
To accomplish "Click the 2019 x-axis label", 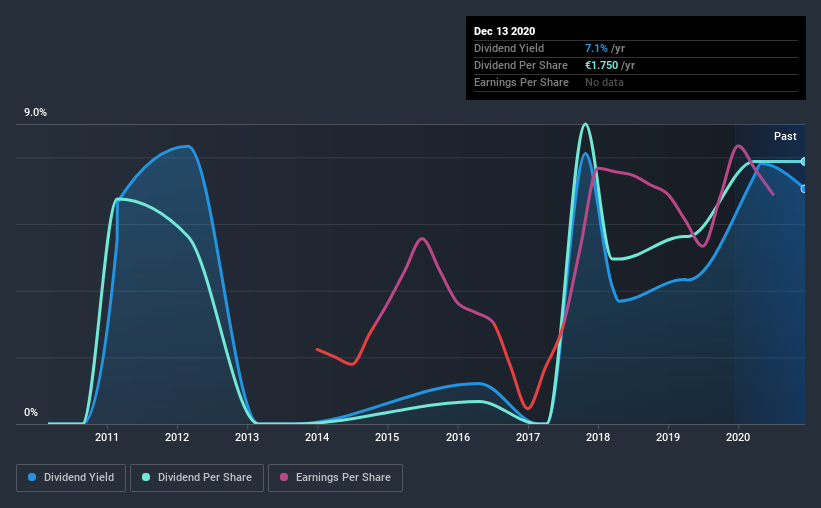I will pyautogui.click(x=668, y=437).
